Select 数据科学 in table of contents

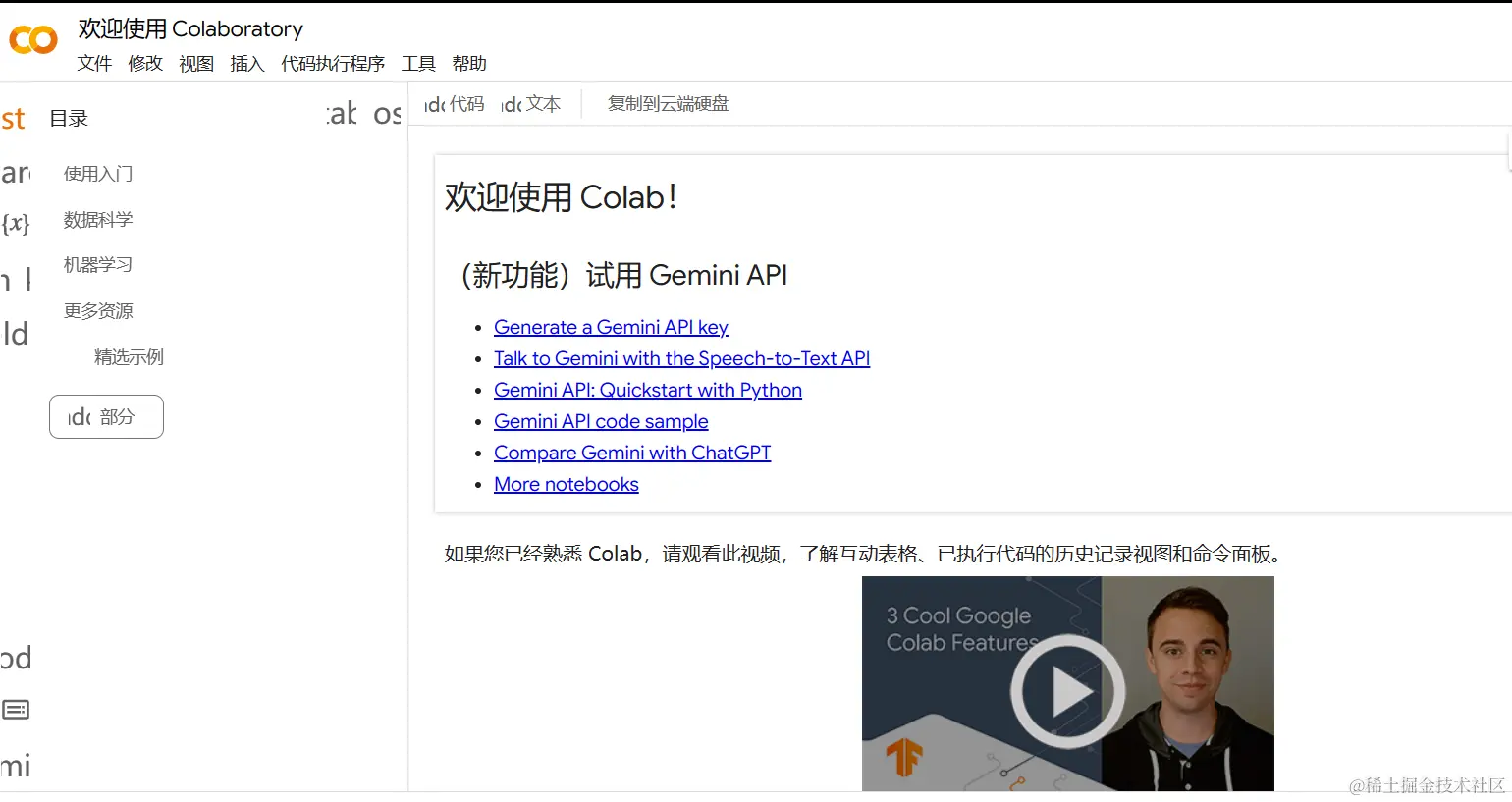(98, 220)
